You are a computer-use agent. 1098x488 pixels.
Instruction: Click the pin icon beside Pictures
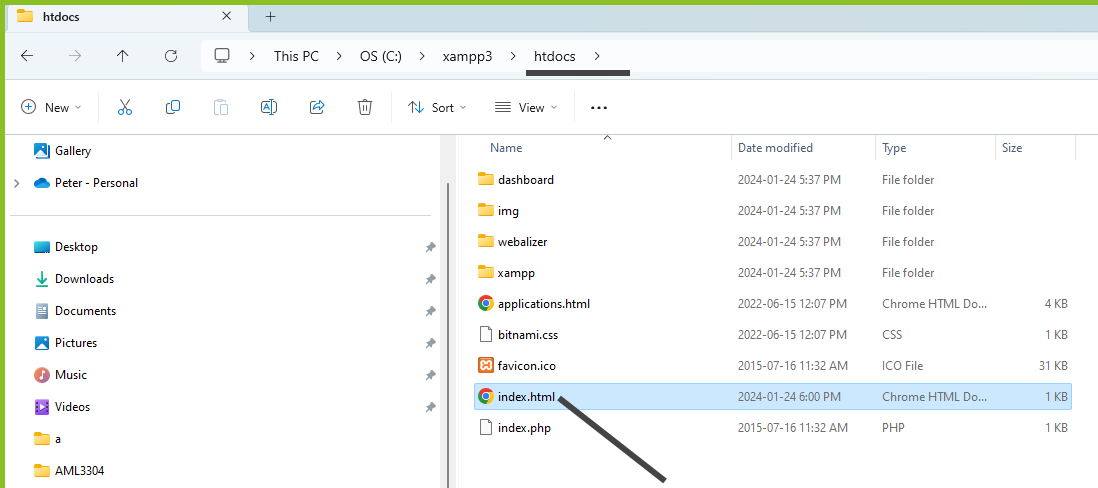[431, 344]
